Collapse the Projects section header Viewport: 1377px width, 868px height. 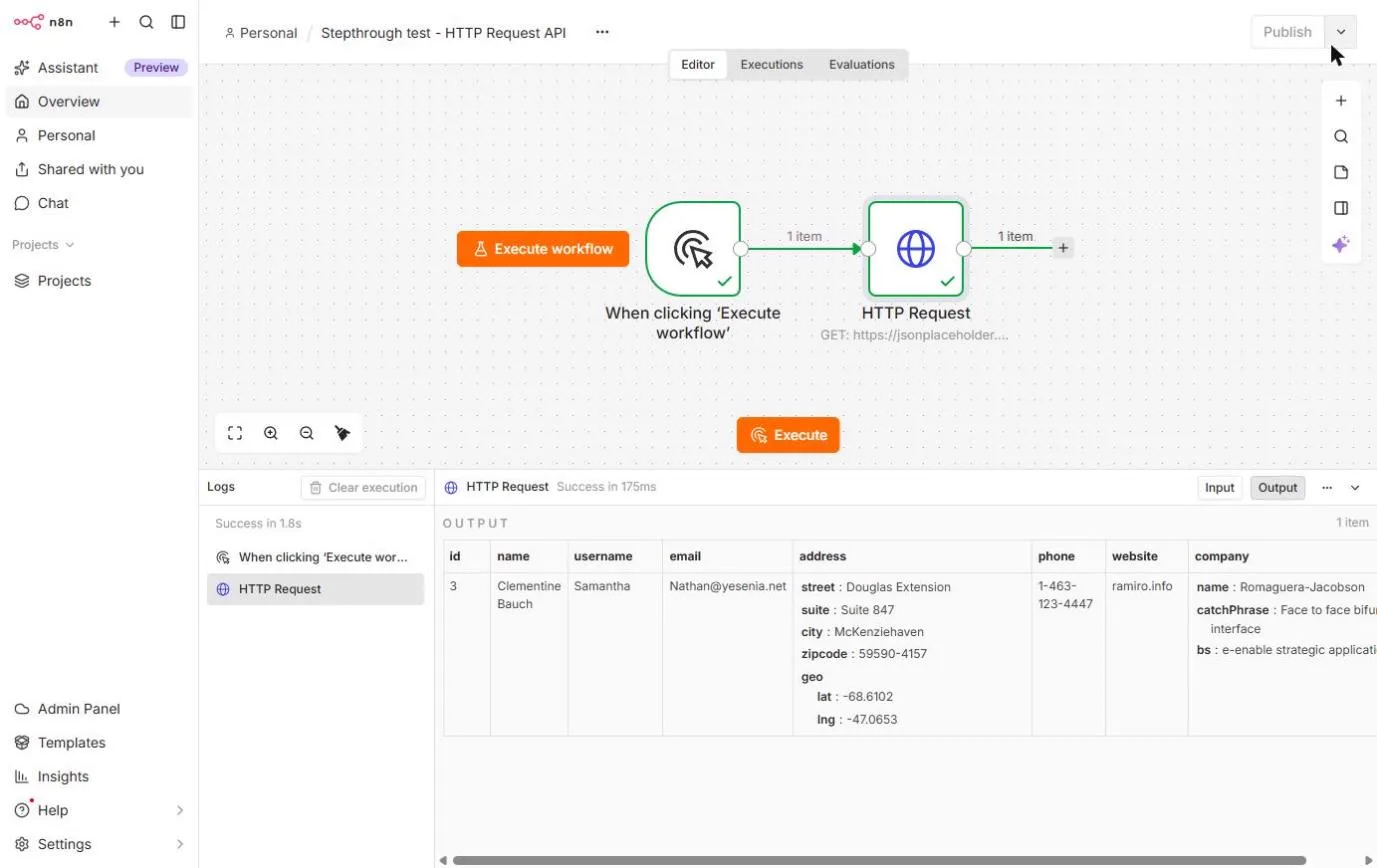tap(43, 245)
